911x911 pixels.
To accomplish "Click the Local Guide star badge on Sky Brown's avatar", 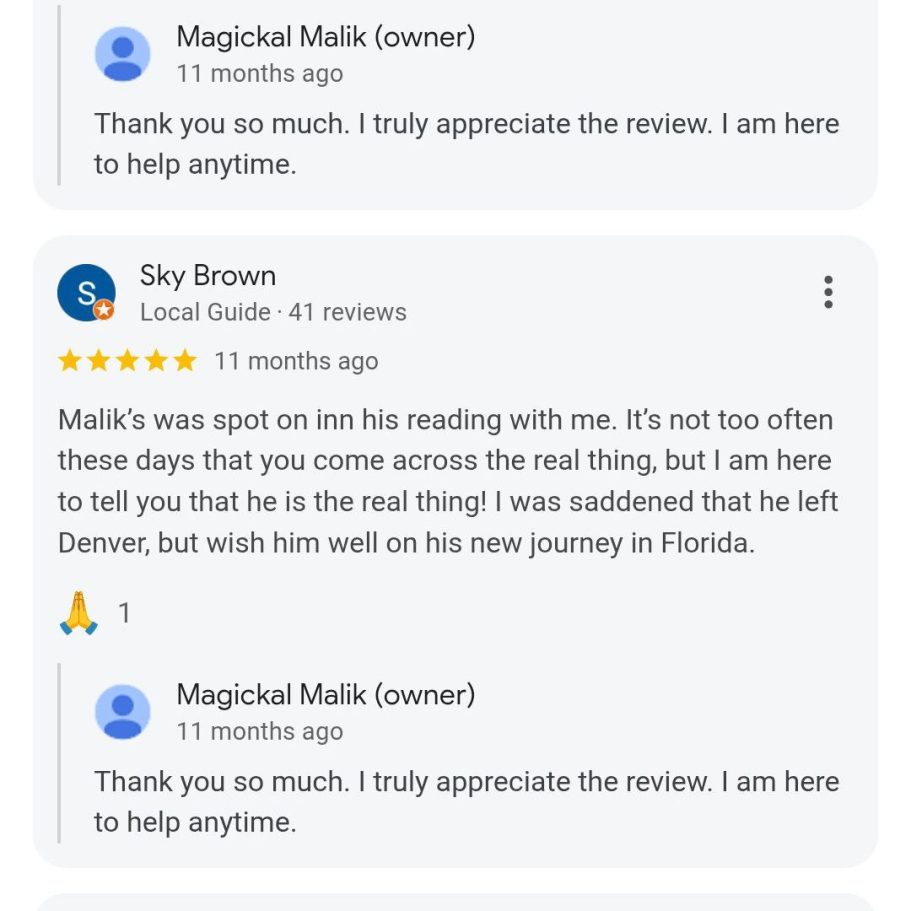I will 104,310.
